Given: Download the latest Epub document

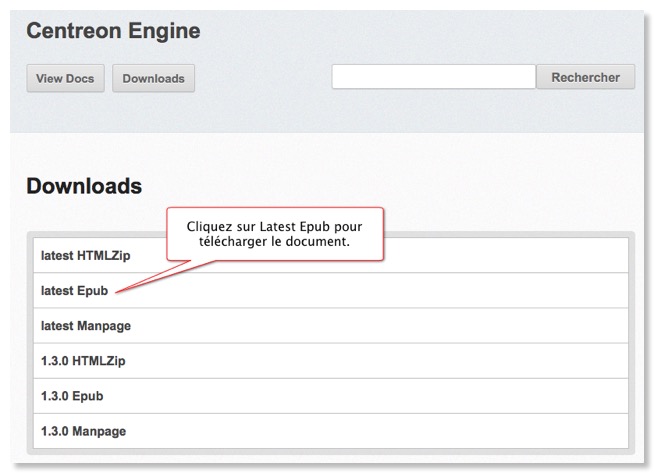Looking at the screenshot, I should (x=74, y=290).
